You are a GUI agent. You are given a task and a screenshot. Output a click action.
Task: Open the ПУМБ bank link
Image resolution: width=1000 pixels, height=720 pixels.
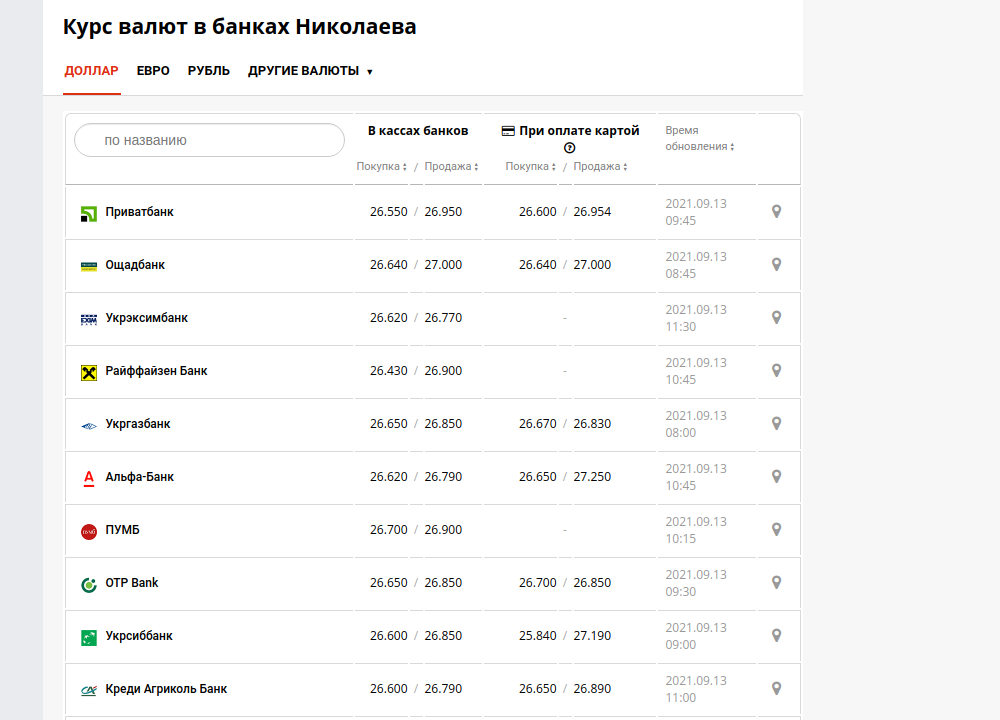122,529
